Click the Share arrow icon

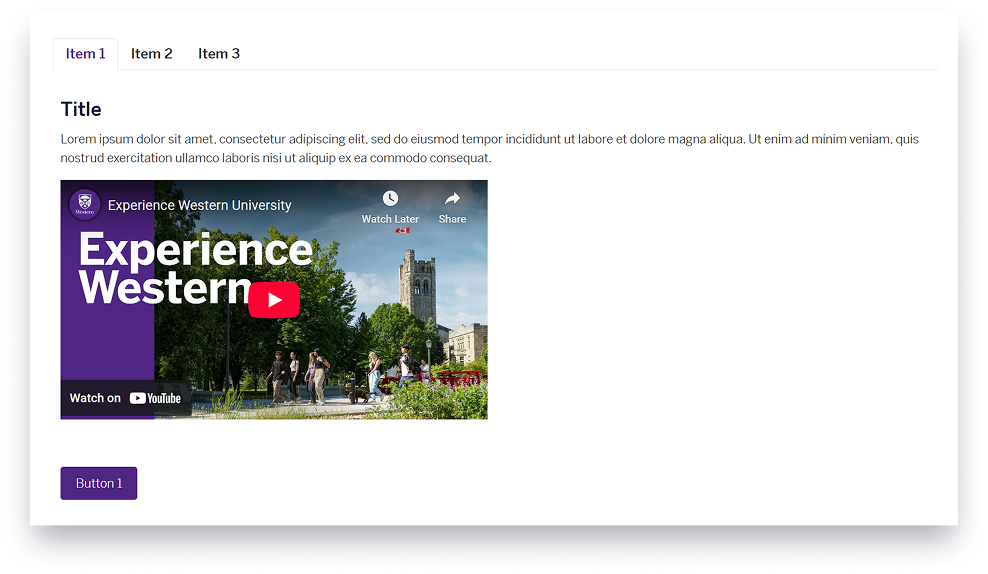[452, 198]
